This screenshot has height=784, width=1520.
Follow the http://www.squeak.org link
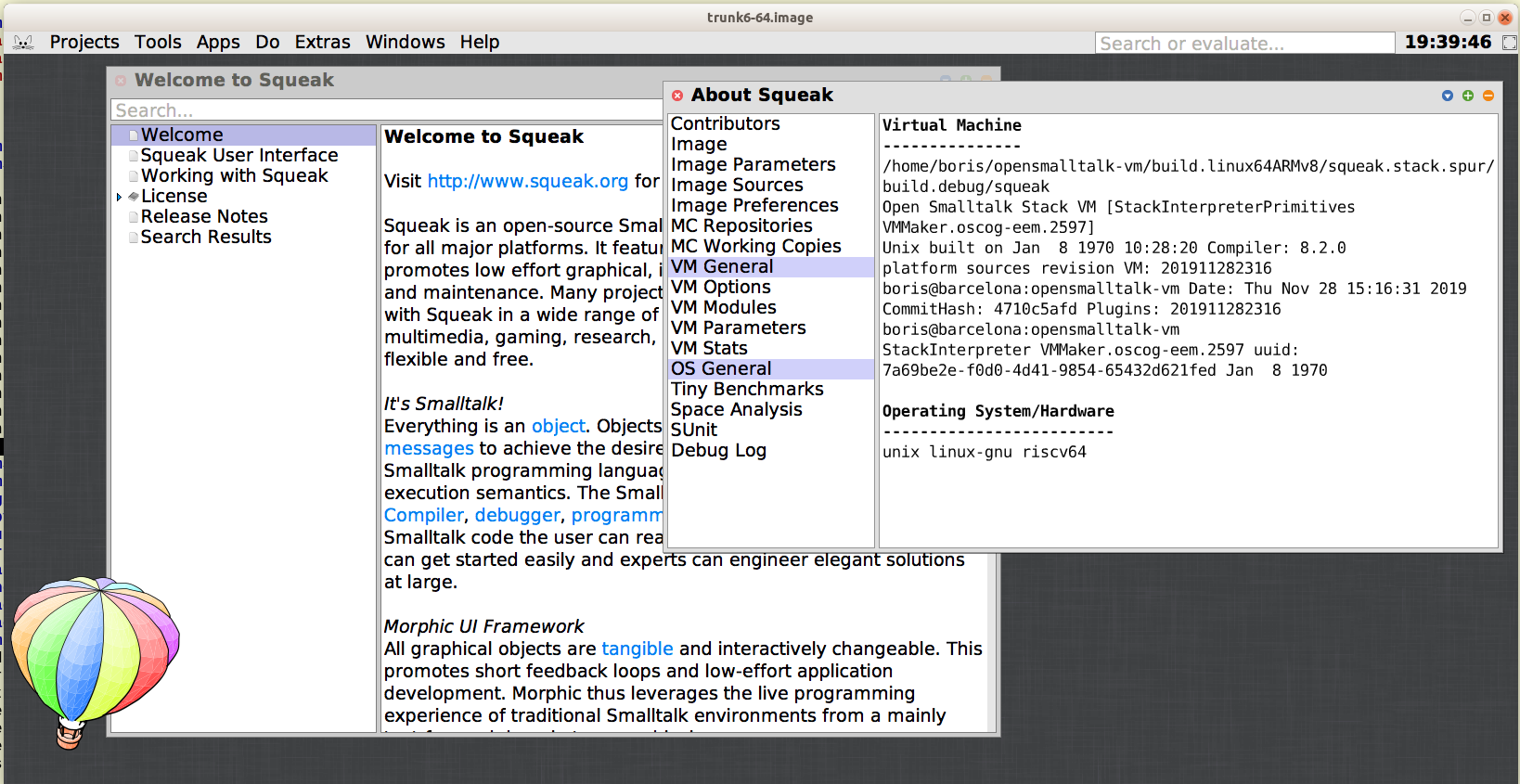point(528,181)
